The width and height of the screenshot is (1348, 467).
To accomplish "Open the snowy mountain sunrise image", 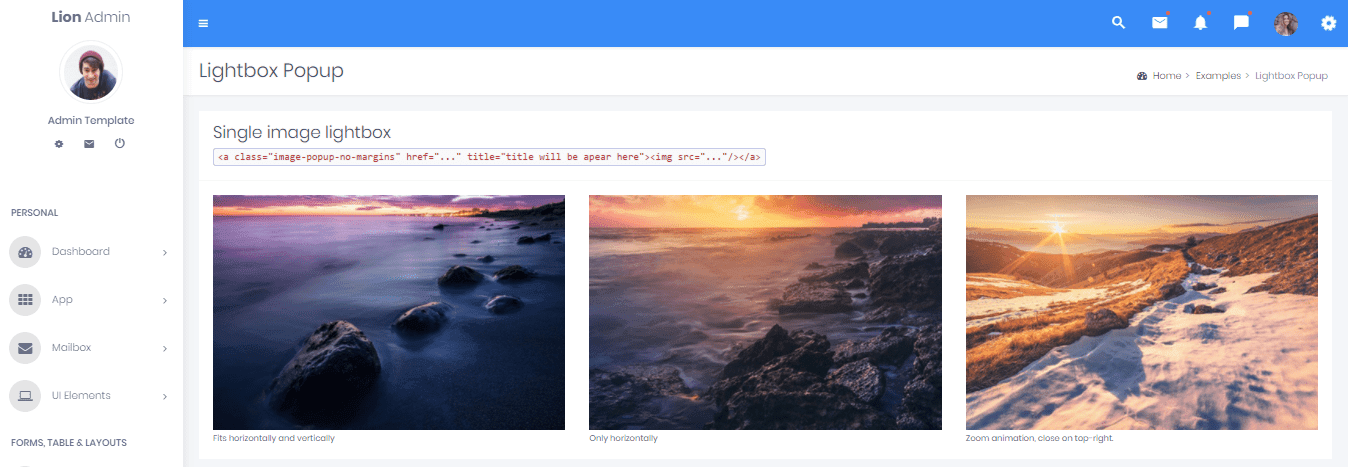I will [x=1142, y=312].
